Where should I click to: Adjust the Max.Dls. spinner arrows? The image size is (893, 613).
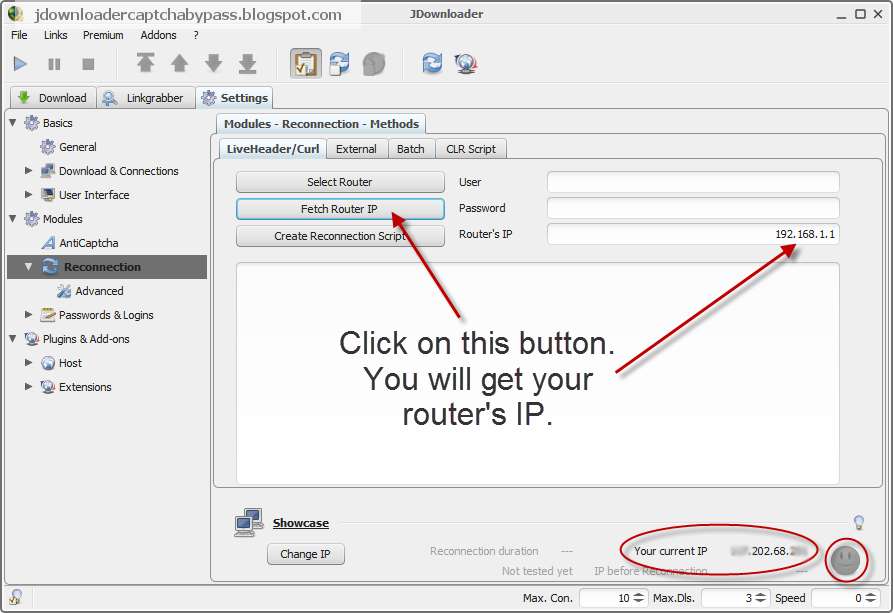[760, 598]
